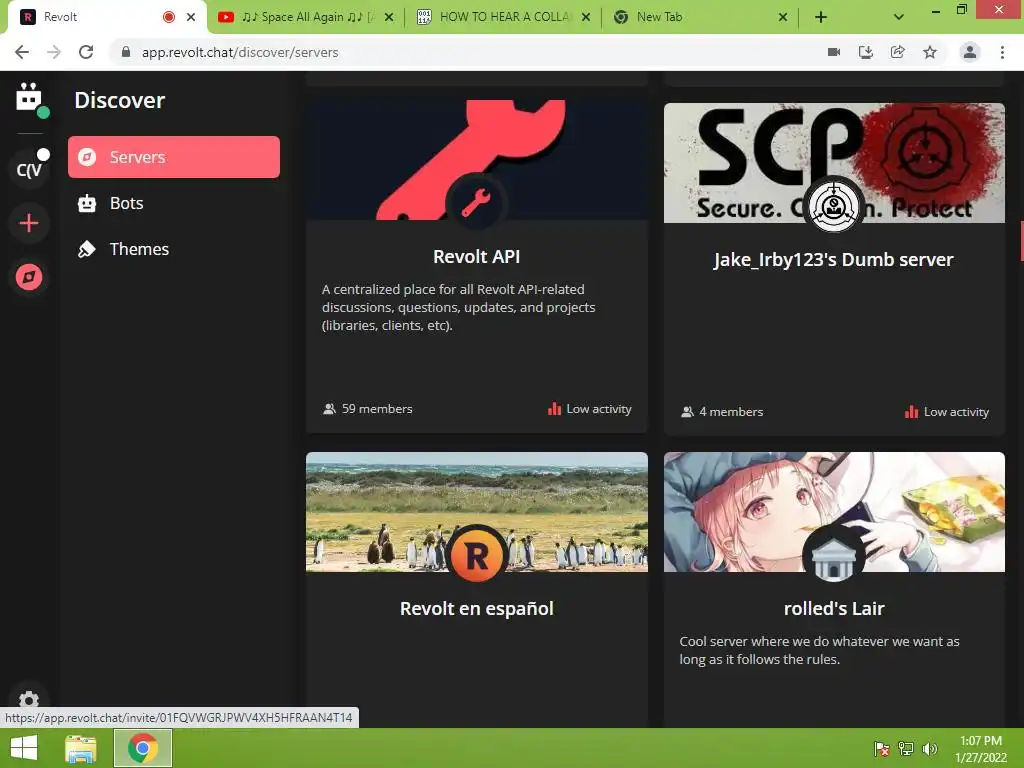Reload the current page
Image resolution: width=1024 pixels, height=768 pixels.
tap(86, 52)
